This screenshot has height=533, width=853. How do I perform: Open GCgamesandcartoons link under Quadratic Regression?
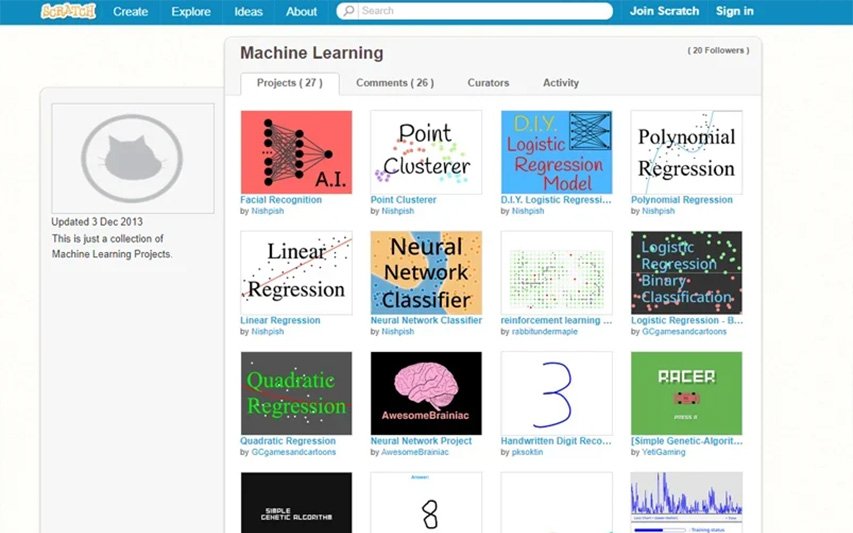coord(294,452)
